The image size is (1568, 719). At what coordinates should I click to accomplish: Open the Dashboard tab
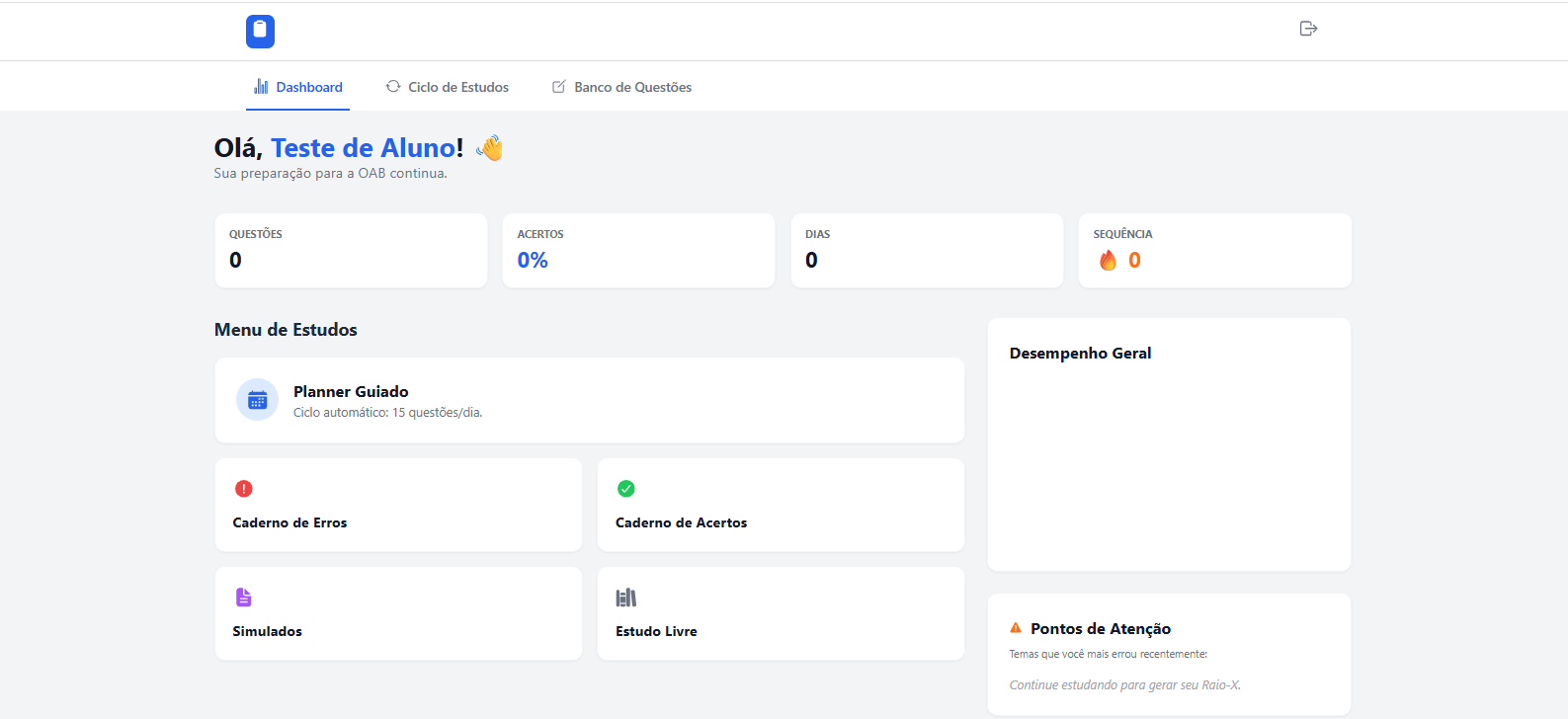click(297, 87)
